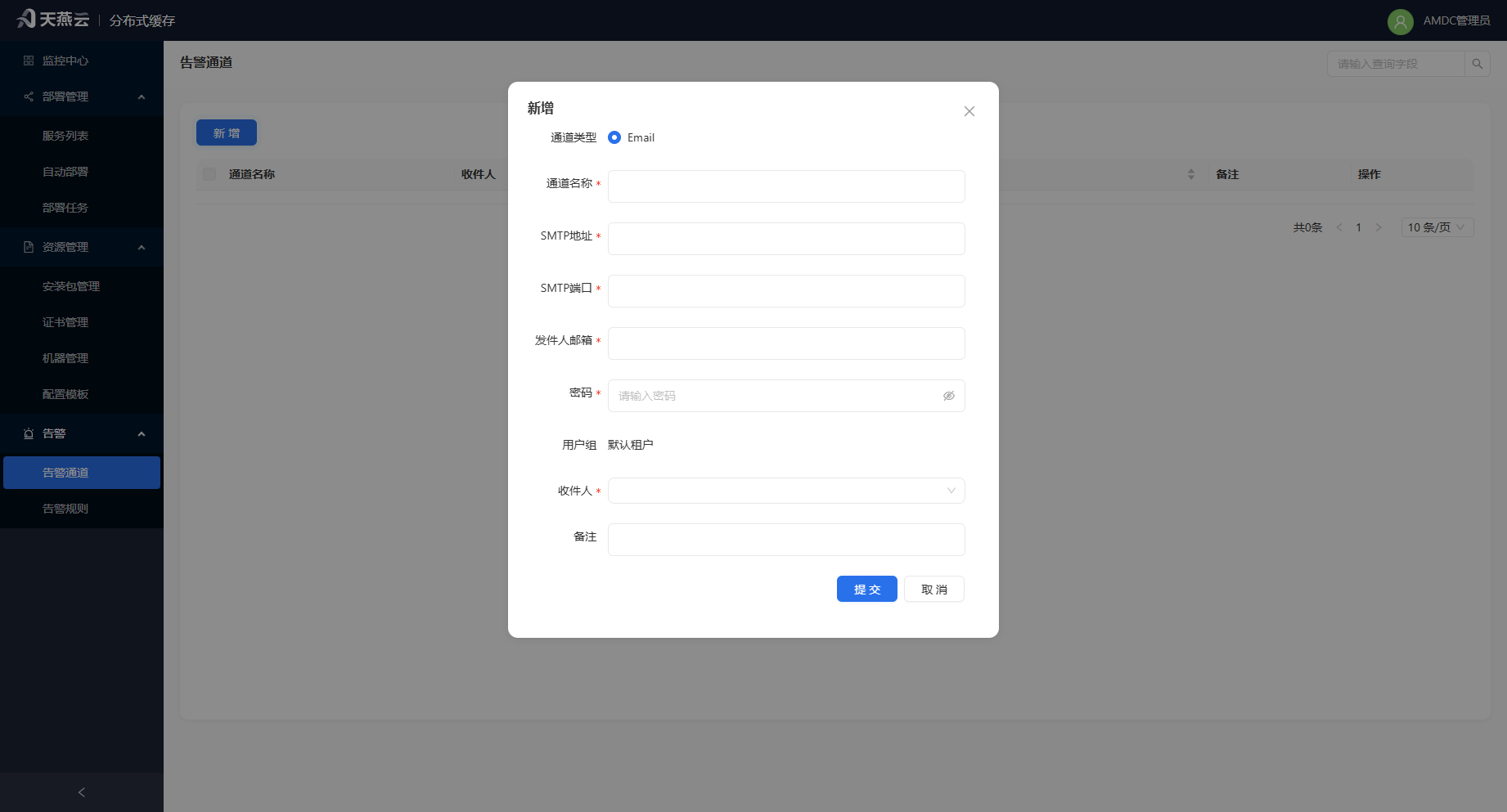Click the column sort arrows icon
The width and height of the screenshot is (1507, 812).
tap(1190, 174)
